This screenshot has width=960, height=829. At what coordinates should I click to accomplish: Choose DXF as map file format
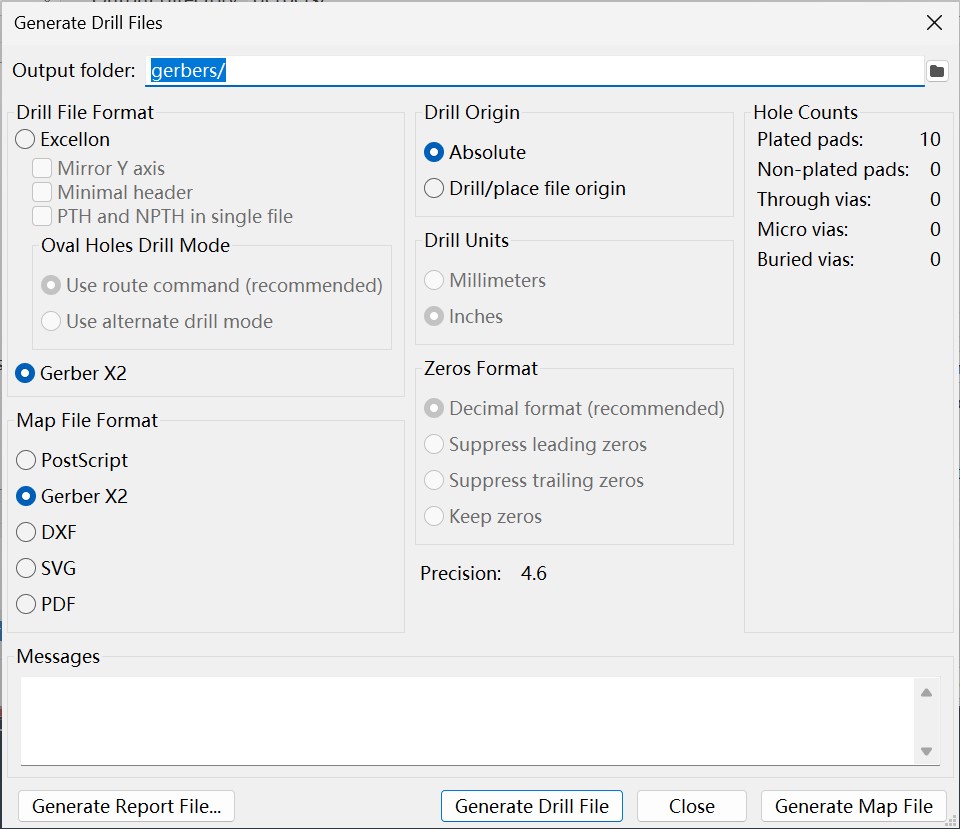pyautogui.click(x=26, y=533)
